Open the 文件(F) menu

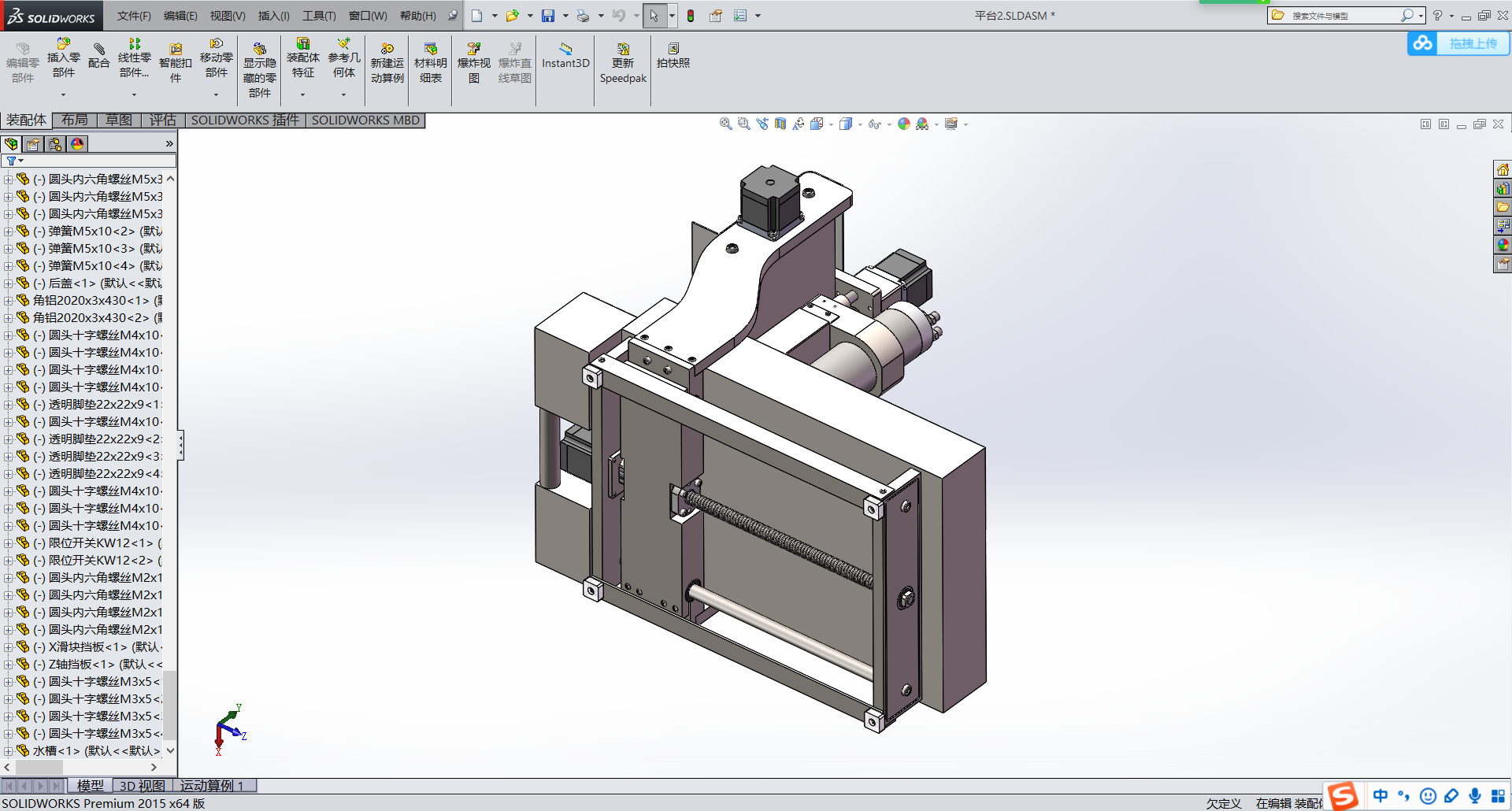(x=134, y=16)
